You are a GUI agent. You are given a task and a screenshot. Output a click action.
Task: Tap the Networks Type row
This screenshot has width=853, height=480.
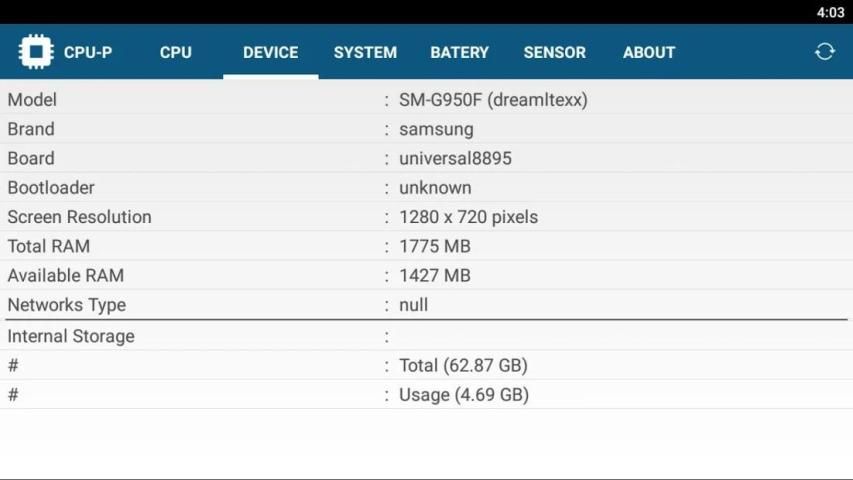(x=426, y=305)
